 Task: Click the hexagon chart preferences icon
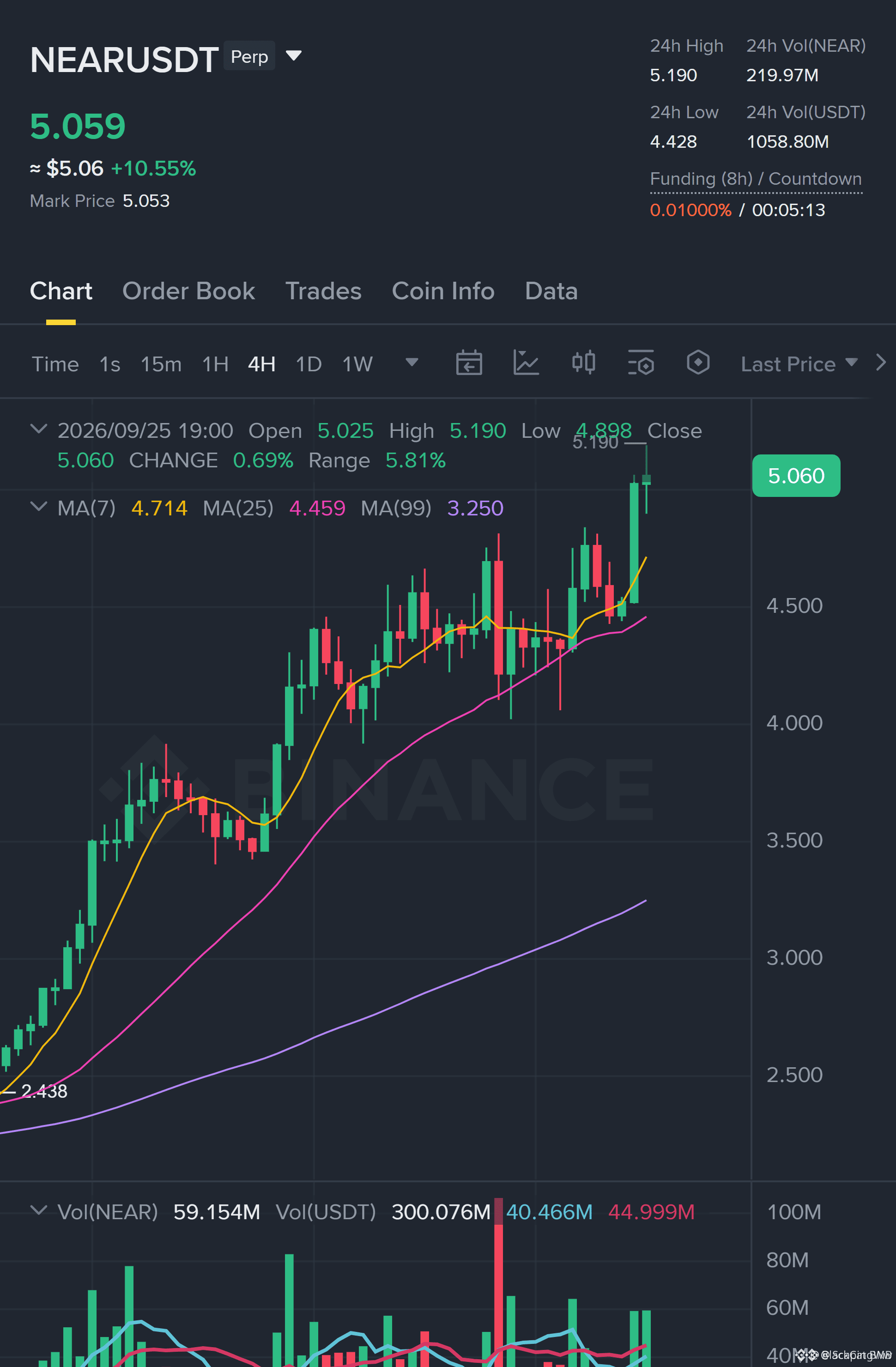[698, 363]
